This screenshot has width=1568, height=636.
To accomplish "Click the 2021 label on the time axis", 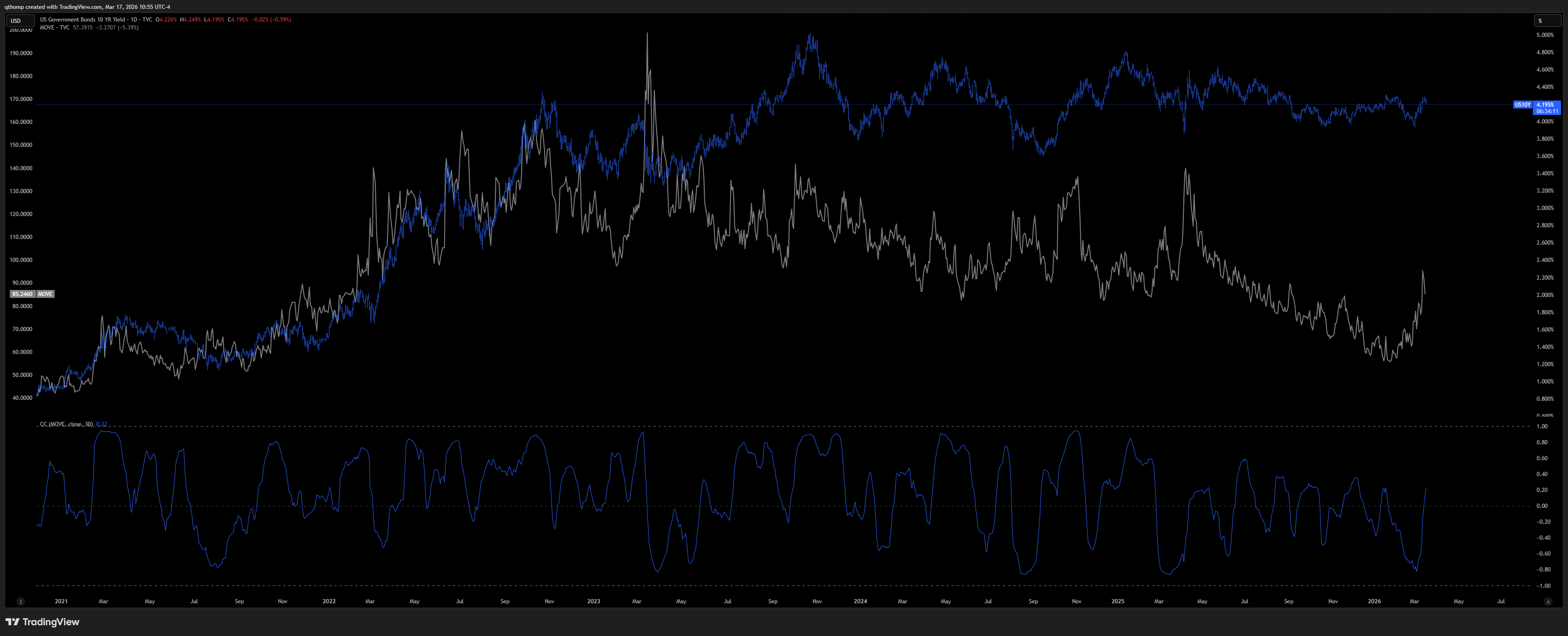I will point(62,601).
